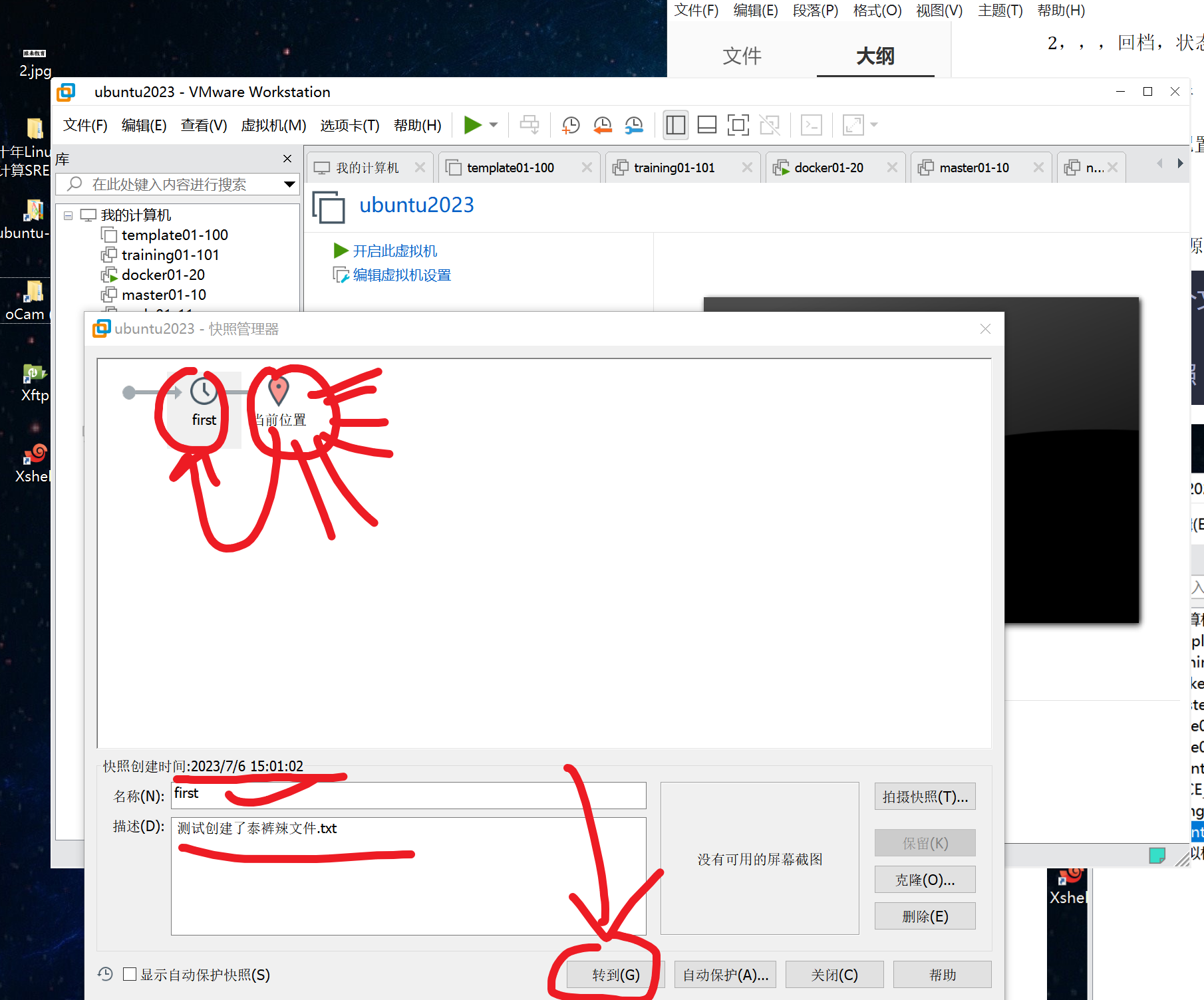This screenshot has height=1000, width=1204.
Task: Click the 关闭(C) button
Action: coord(834,975)
